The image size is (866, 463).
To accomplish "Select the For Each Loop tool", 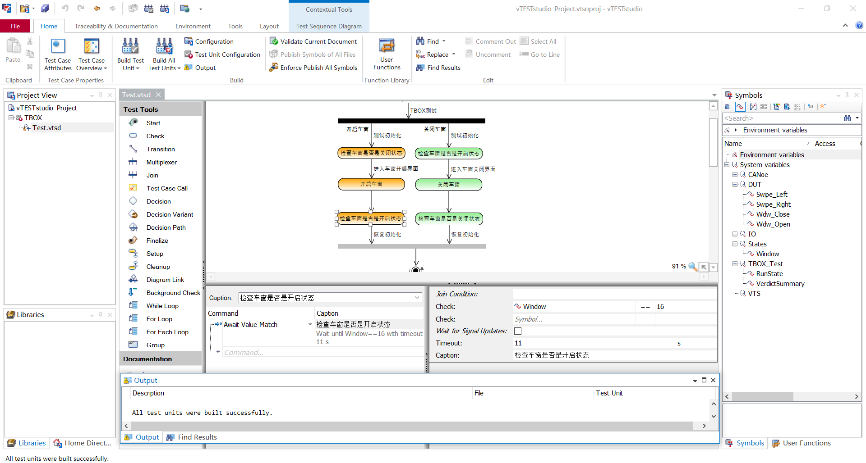I will pyautogui.click(x=167, y=332).
